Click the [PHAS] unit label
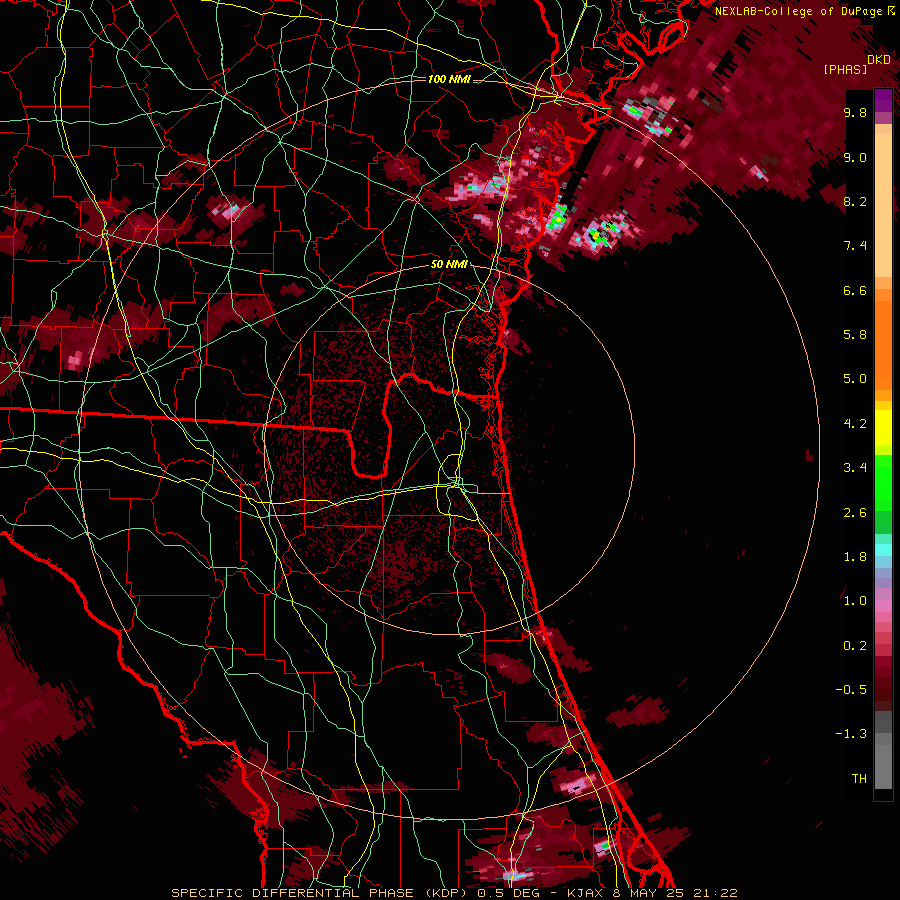The image size is (900, 900). pyautogui.click(x=845, y=69)
